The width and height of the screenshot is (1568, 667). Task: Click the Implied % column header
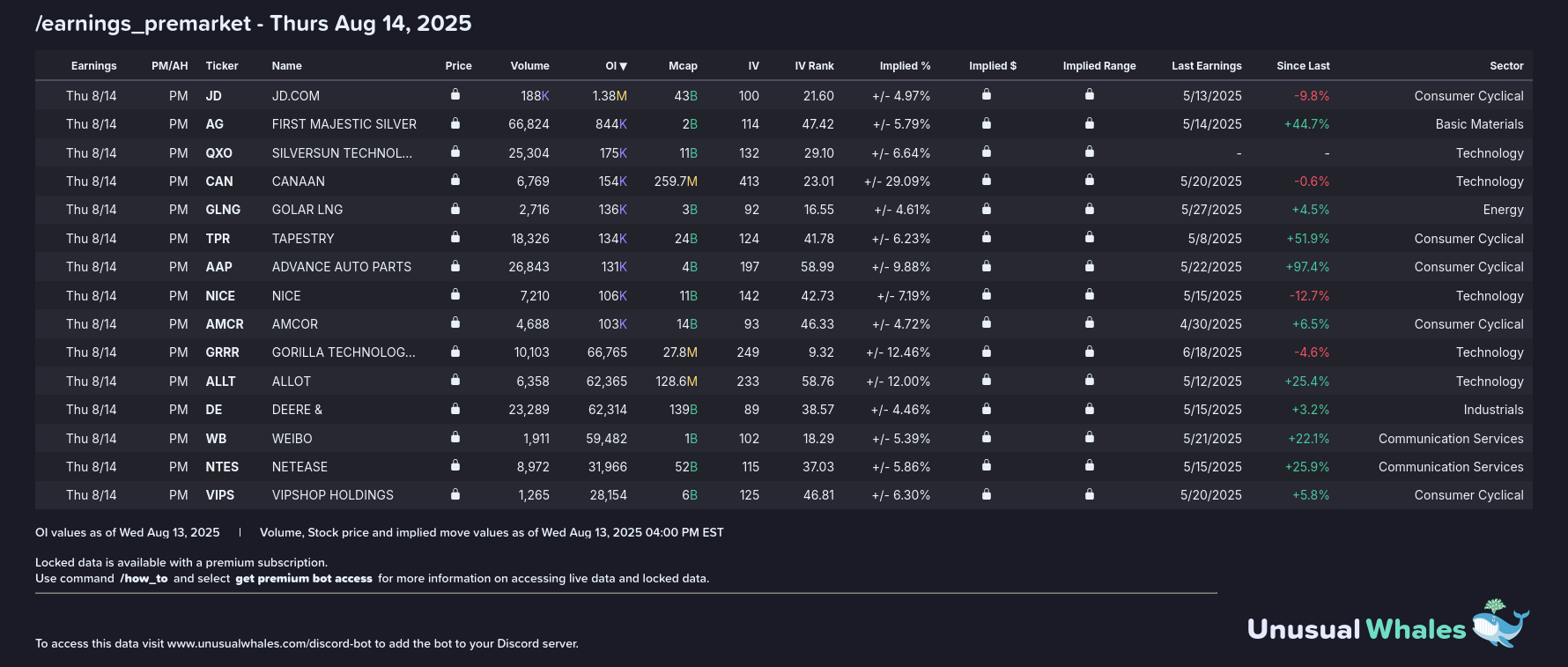905,66
